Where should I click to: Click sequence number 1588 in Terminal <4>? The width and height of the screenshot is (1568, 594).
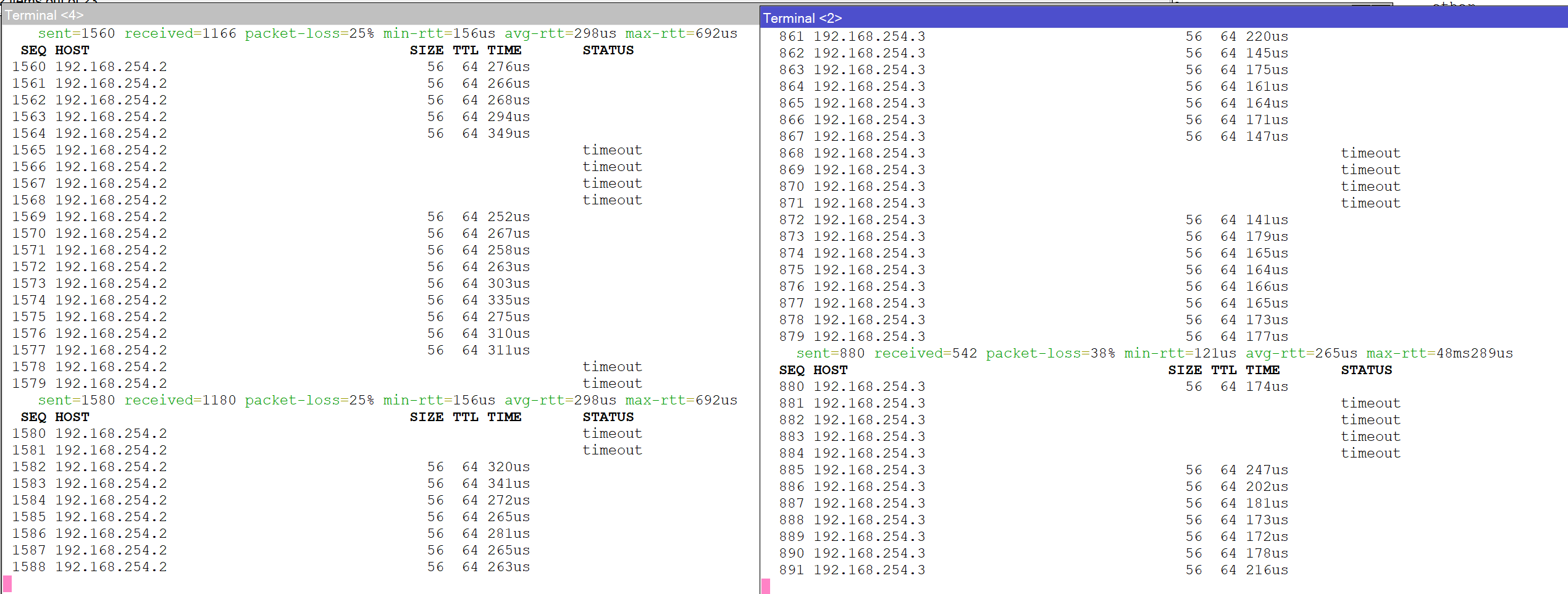click(29, 567)
